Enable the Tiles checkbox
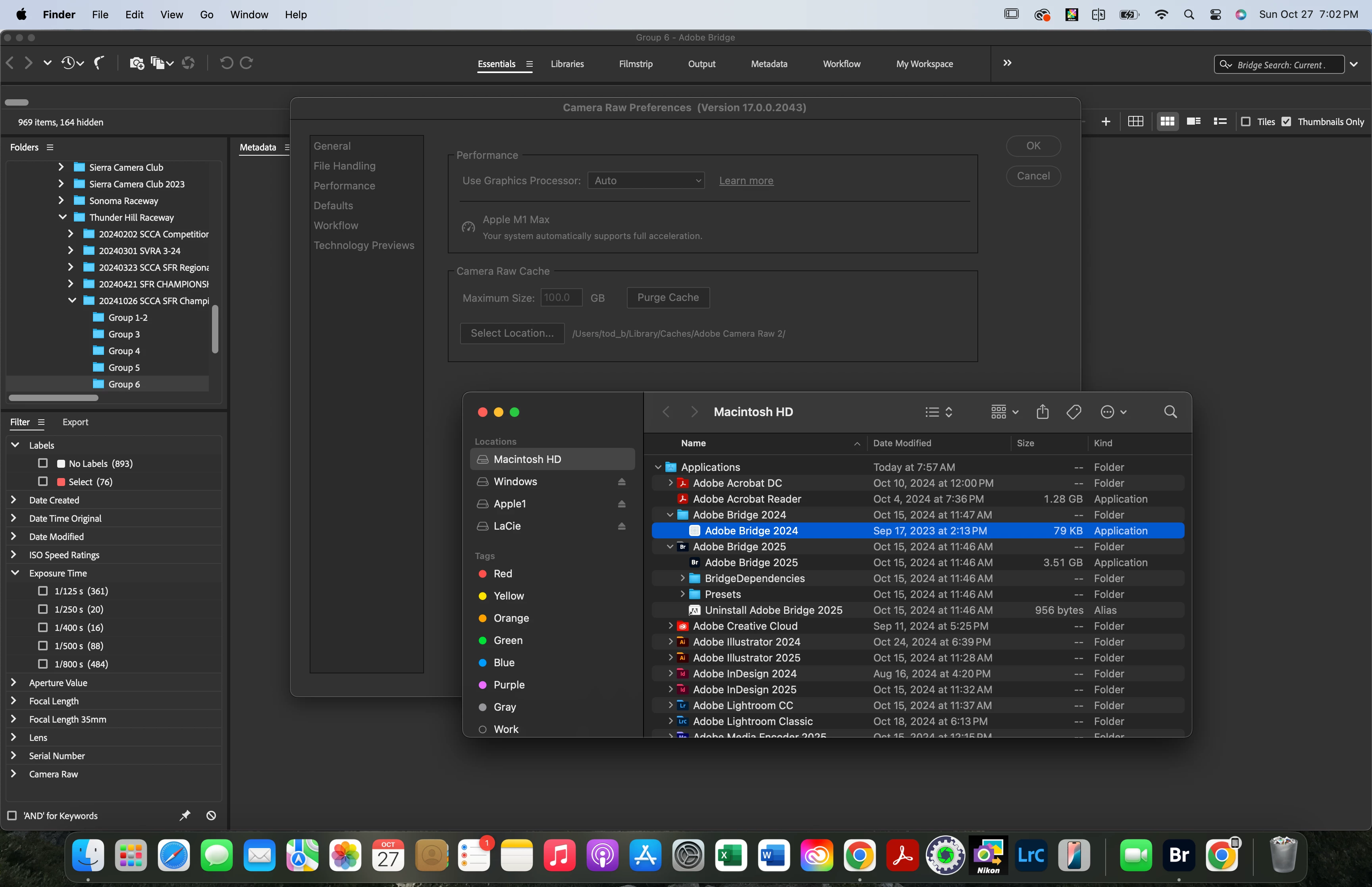 [x=1245, y=121]
